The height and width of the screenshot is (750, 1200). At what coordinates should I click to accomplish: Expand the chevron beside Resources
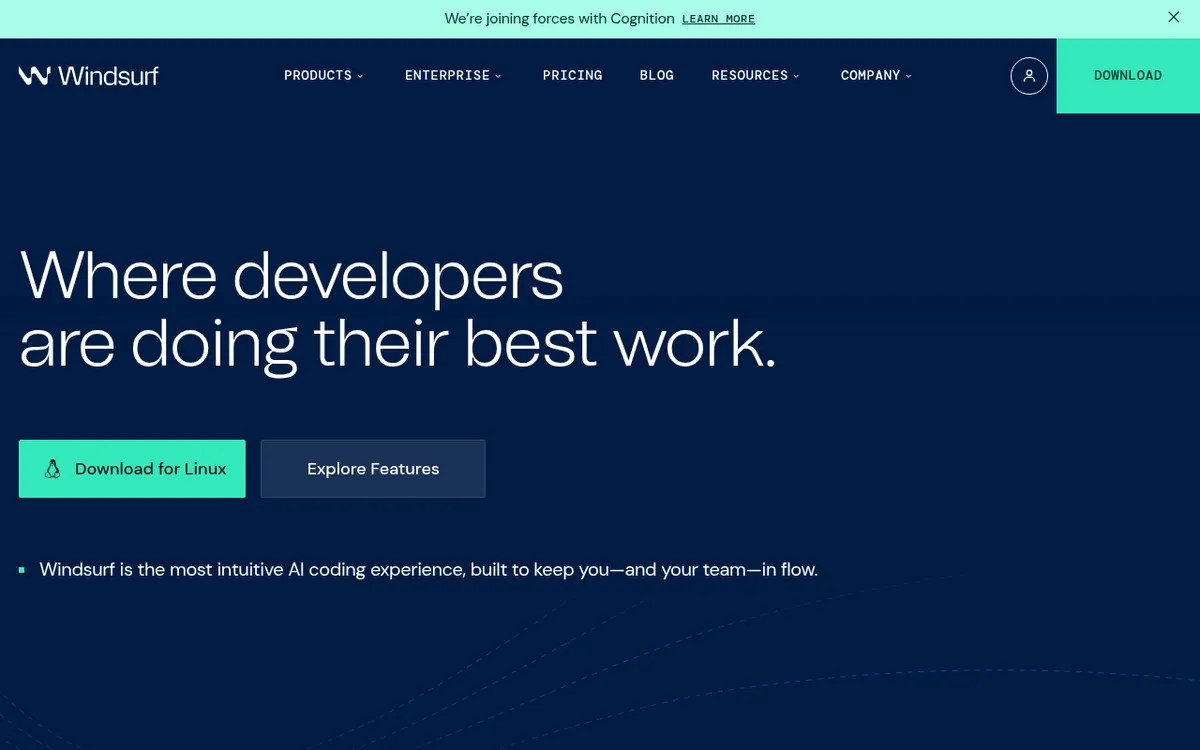[797, 76]
